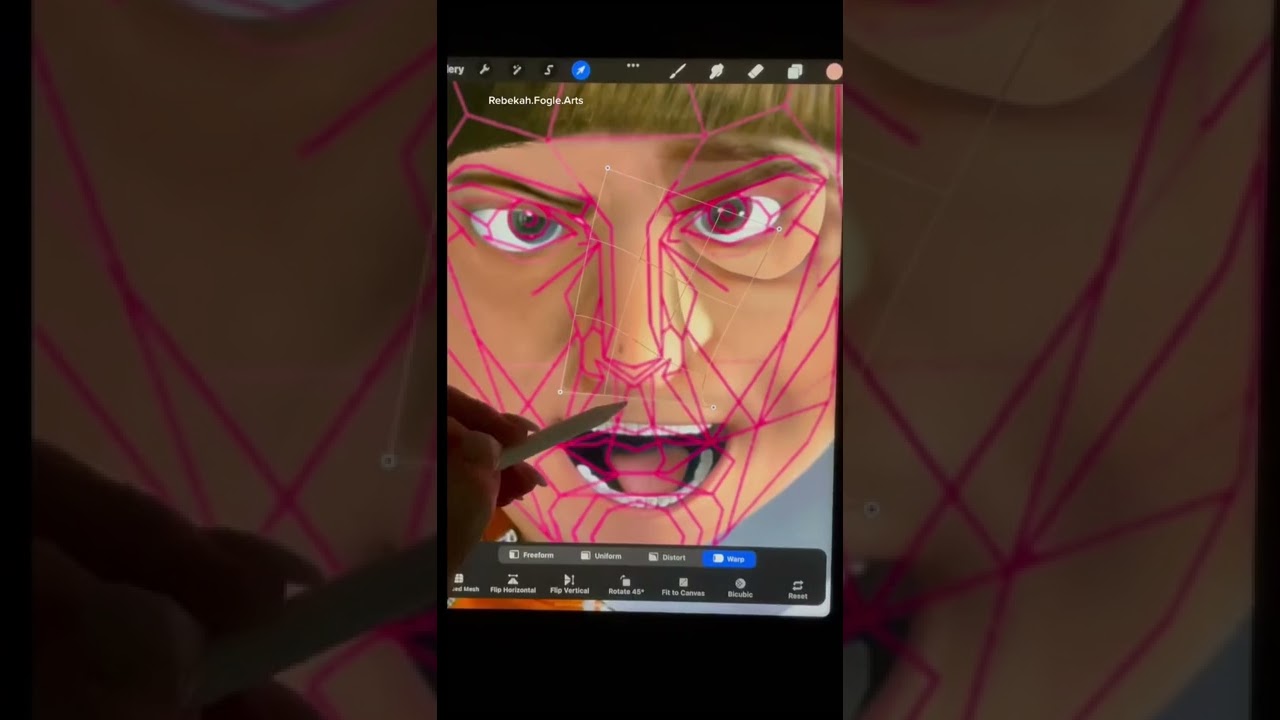Image resolution: width=1280 pixels, height=720 pixels.
Task: Select the Warp transform mode
Action: tap(729, 559)
